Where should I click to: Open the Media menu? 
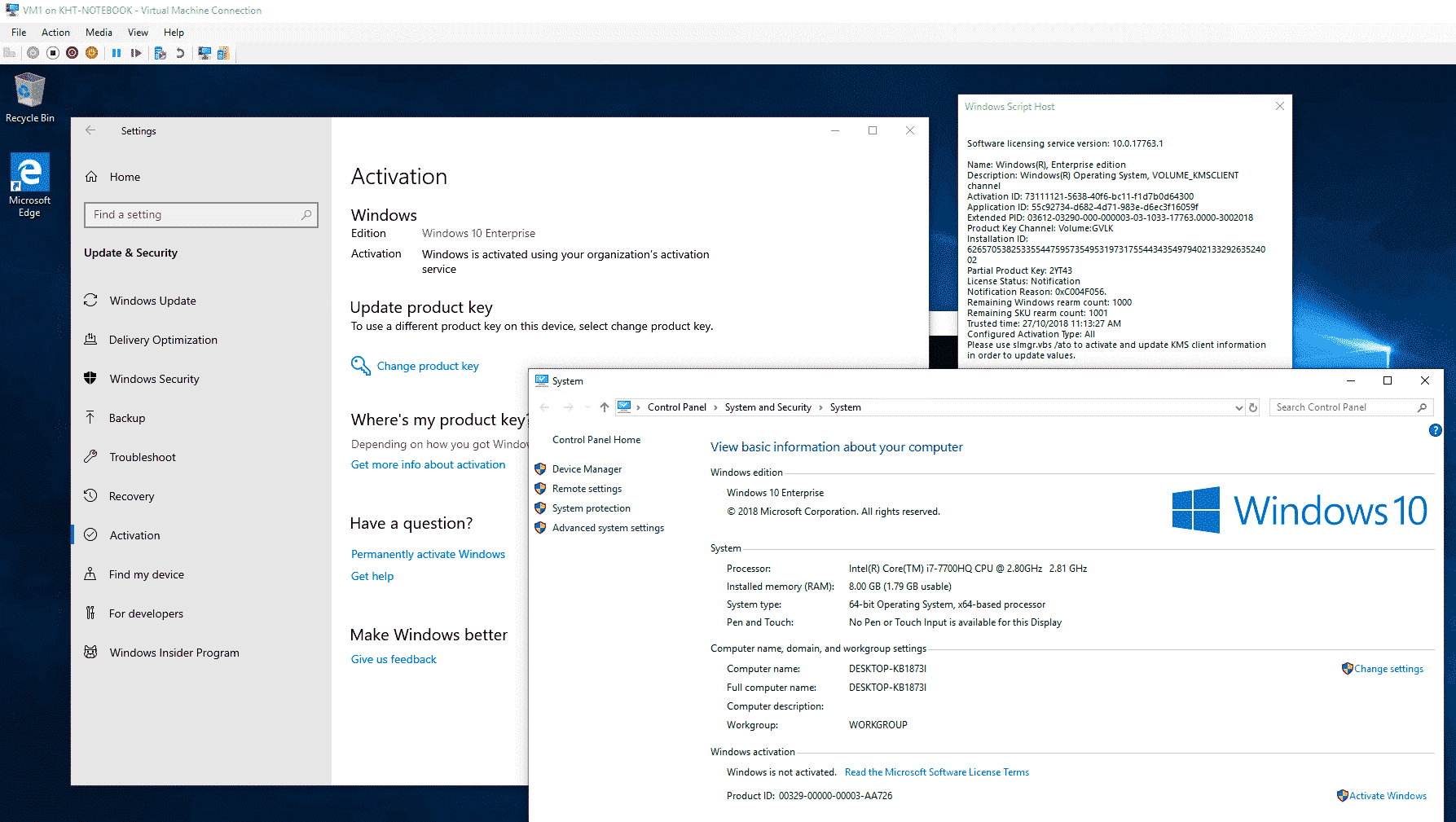[99, 33]
